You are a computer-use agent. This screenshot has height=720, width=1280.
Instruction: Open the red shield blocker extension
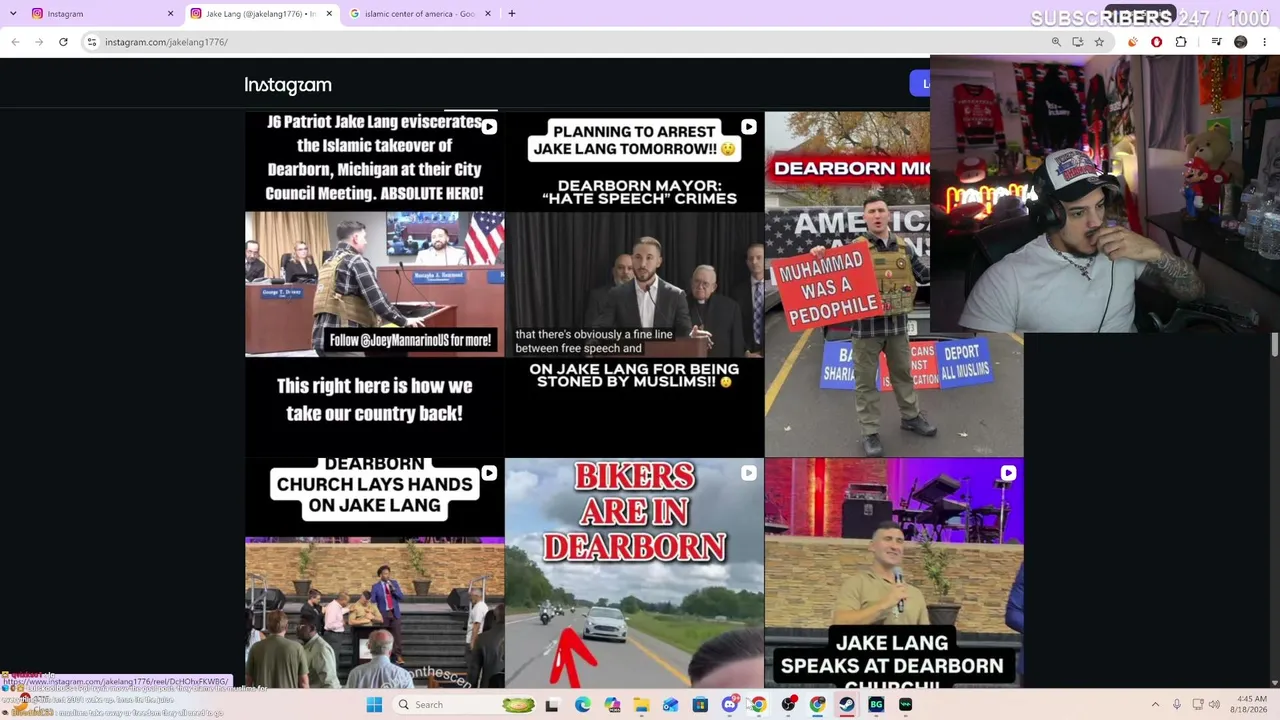point(1156,42)
